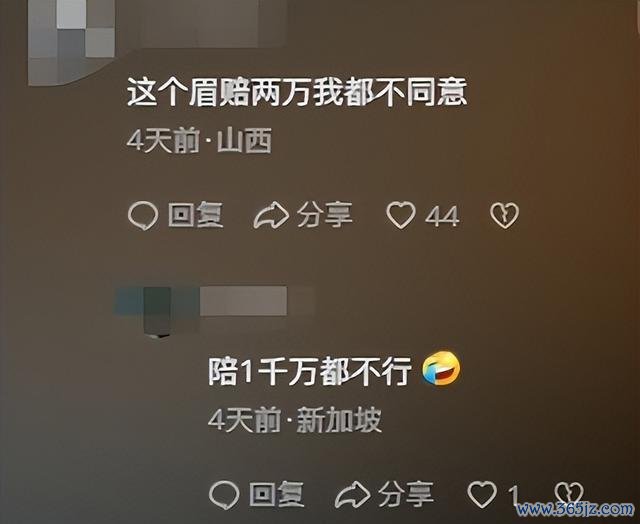Click the share arrow icon on Singapore comment
The image size is (640, 524).
pos(353,495)
